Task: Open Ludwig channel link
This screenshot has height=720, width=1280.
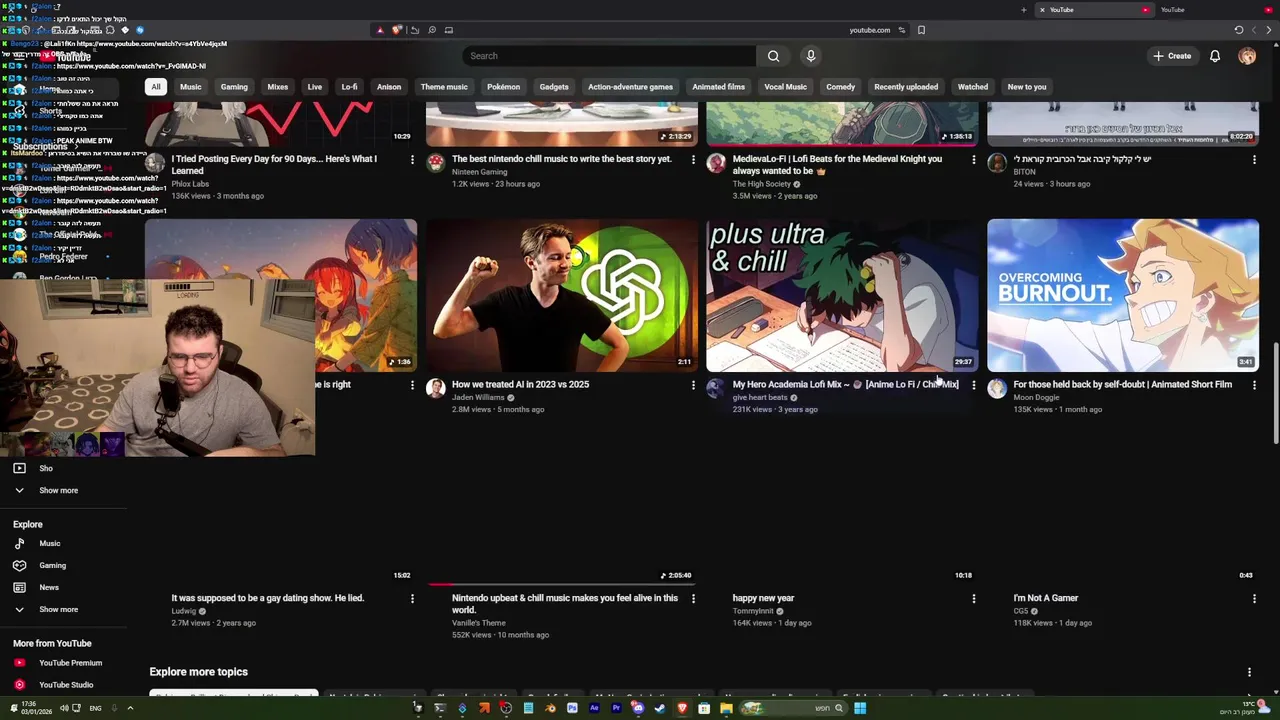Action: click(184, 611)
